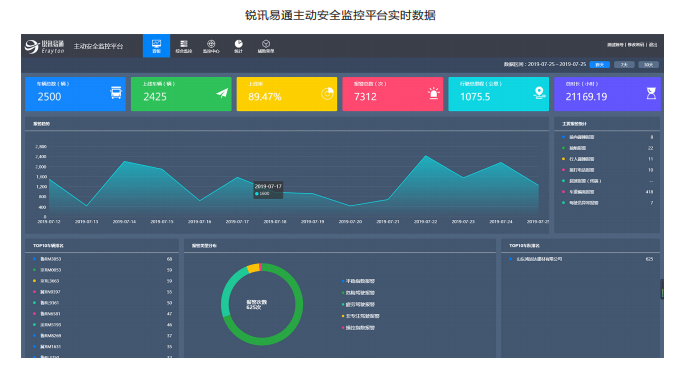Click the 2019-07-14 label on the chart axis
The height and width of the screenshot is (368, 675).
pyautogui.click(x=124, y=222)
